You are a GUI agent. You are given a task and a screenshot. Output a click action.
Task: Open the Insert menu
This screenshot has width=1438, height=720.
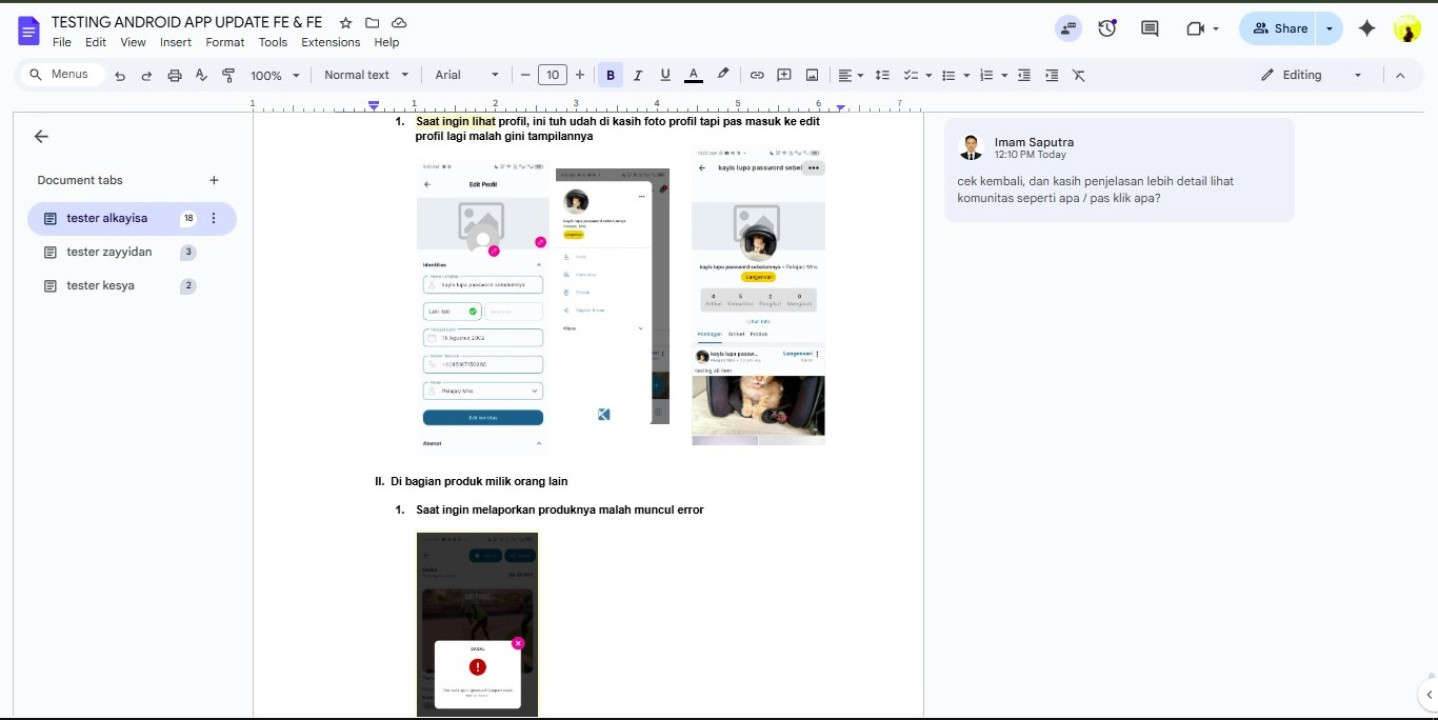[175, 42]
